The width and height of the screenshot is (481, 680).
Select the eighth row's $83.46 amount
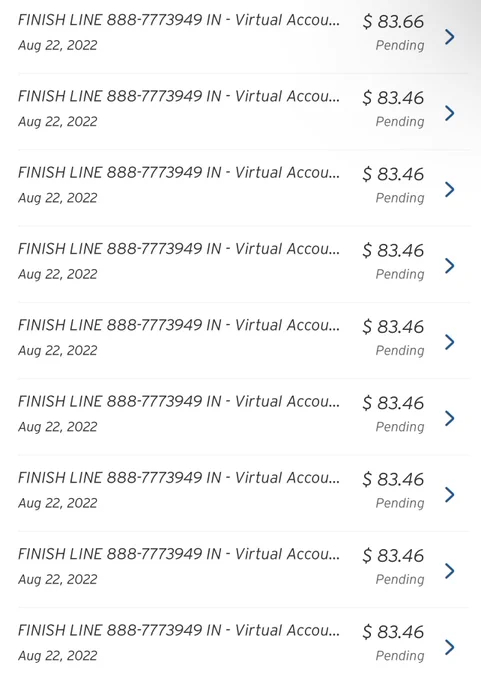[393, 556]
